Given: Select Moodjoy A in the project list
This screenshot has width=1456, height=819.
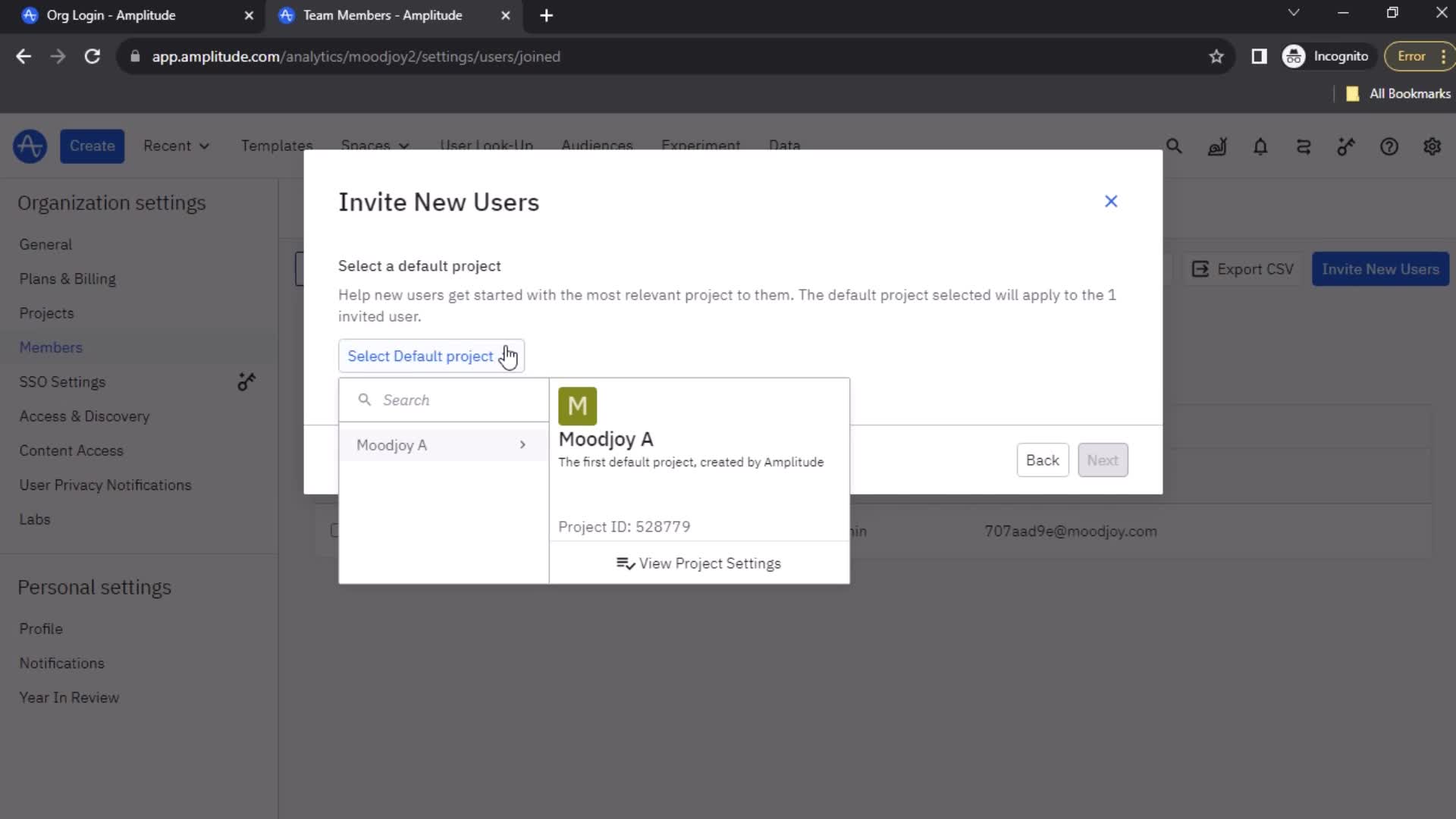Looking at the screenshot, I should 443,445.
